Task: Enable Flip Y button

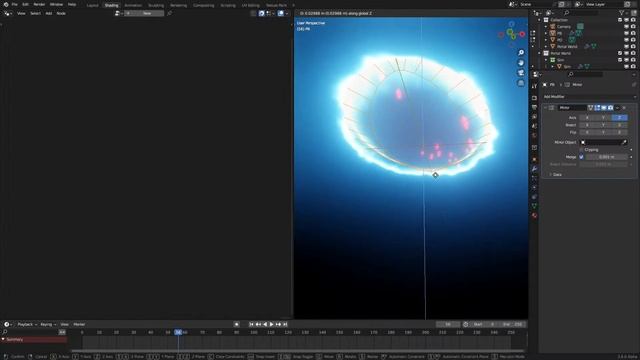Action: [603, 132]
